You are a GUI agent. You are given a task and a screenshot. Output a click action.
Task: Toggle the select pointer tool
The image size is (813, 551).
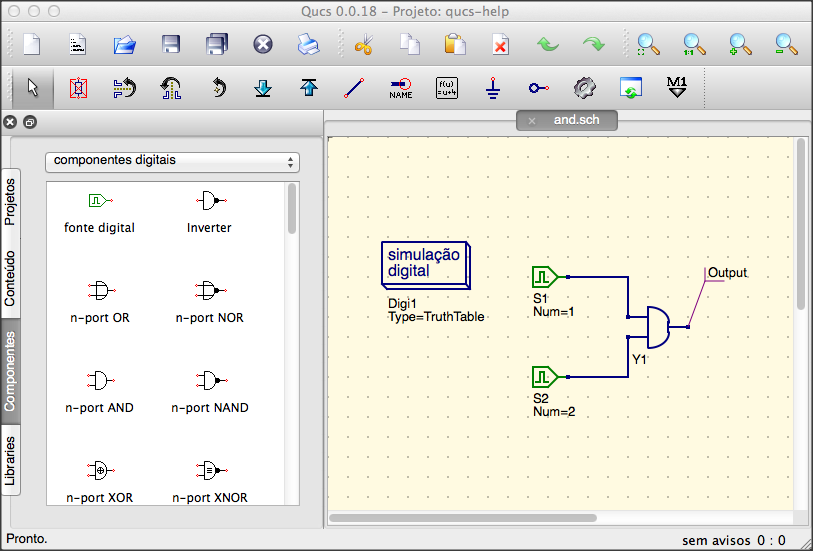point(33,88)
